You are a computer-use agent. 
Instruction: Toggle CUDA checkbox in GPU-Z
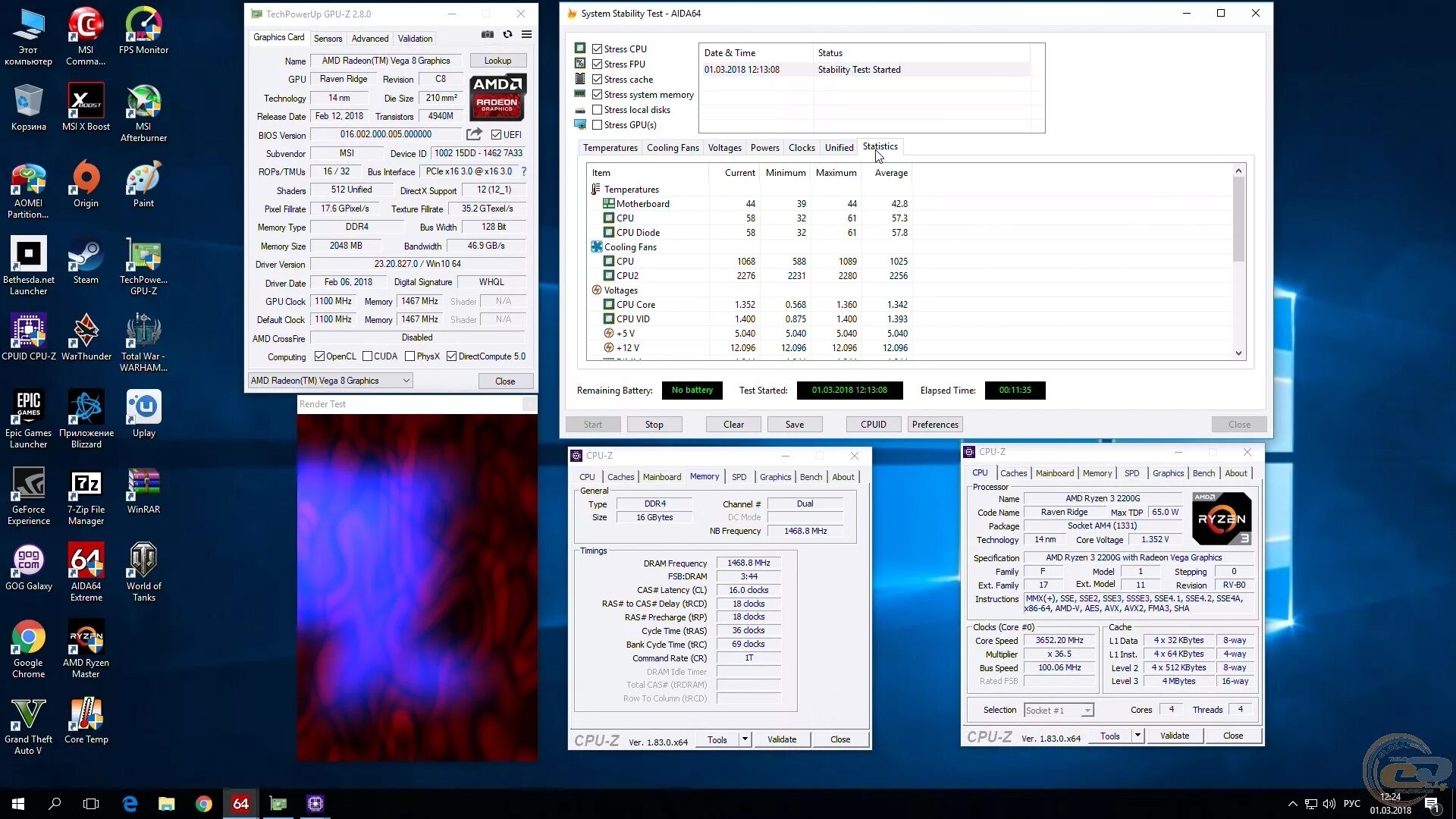(367, 356)
